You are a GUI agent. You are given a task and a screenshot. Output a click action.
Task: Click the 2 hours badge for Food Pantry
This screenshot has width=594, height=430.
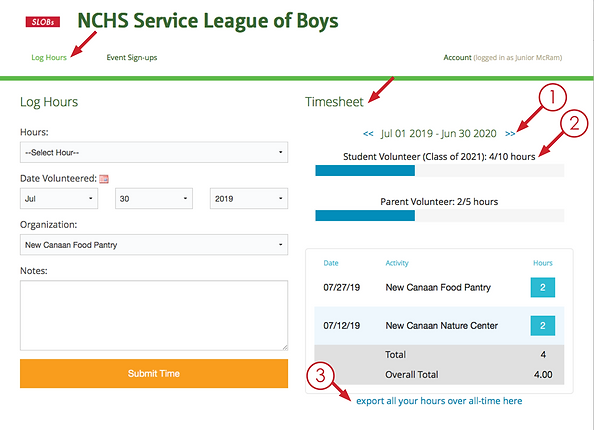542,287
